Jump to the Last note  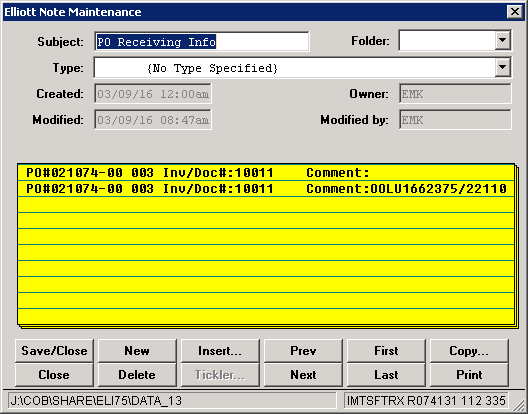(386, 375)
